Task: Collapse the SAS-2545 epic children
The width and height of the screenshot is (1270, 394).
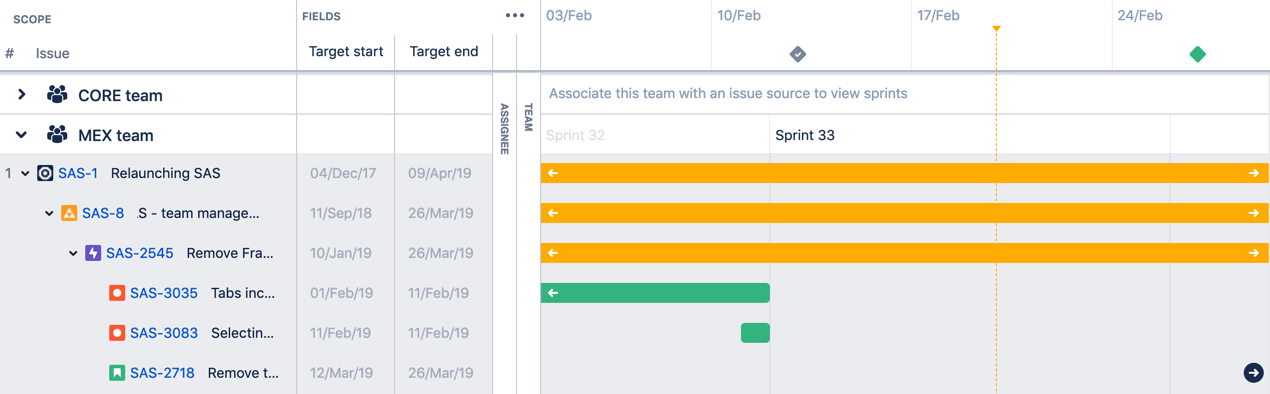Action: [x=73, y=253]
